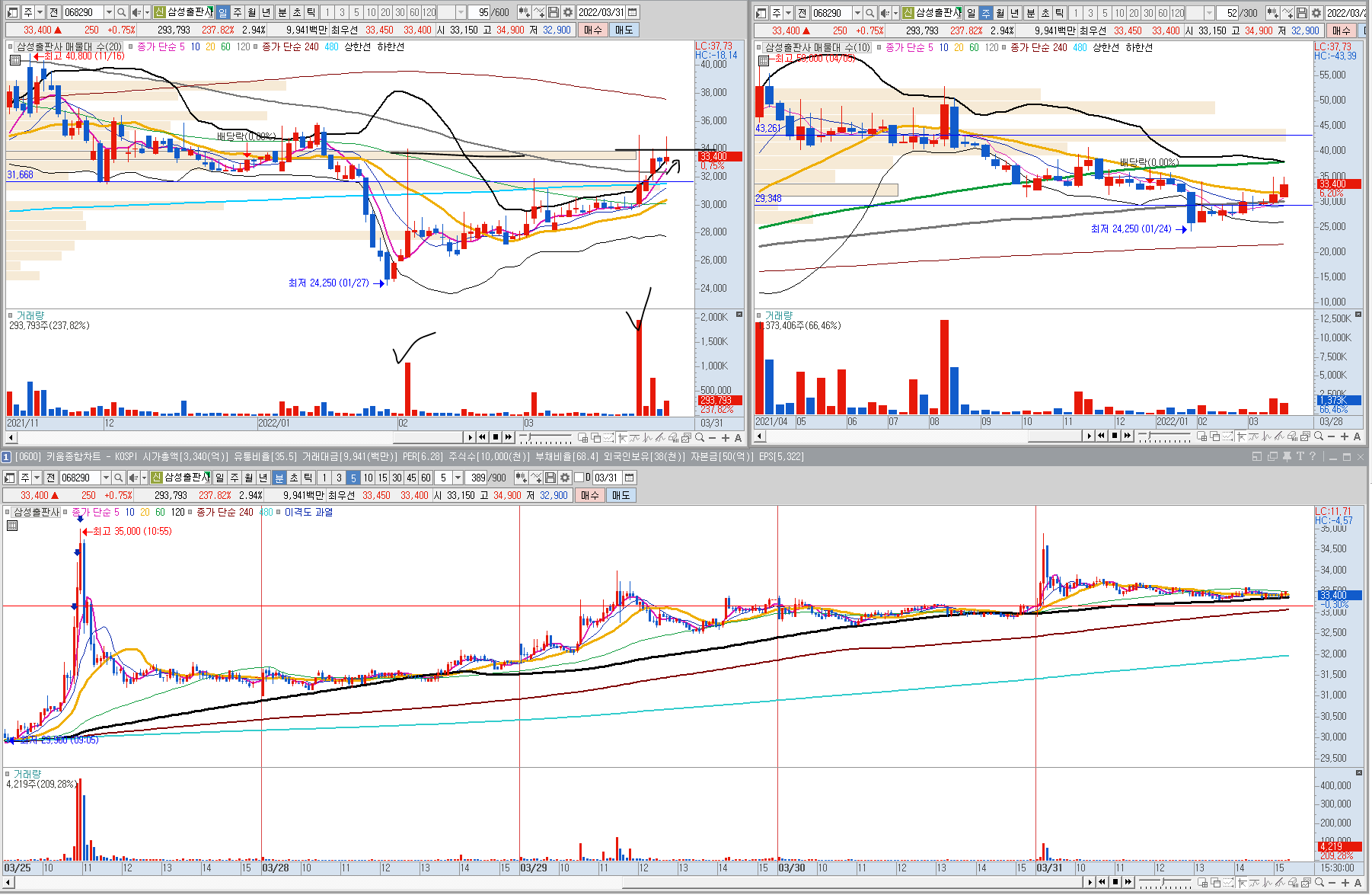Toggle chart layout icon in top-left toolbar
The height and width of the screenshot is (895, 1372).
(12, 12)
